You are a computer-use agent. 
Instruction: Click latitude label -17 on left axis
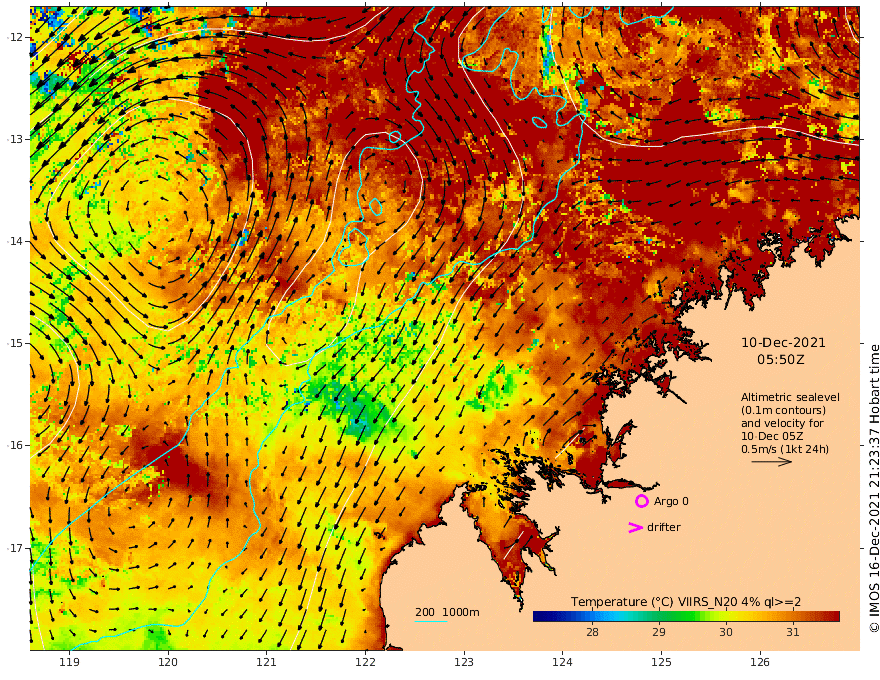click(x=15, y=548)
